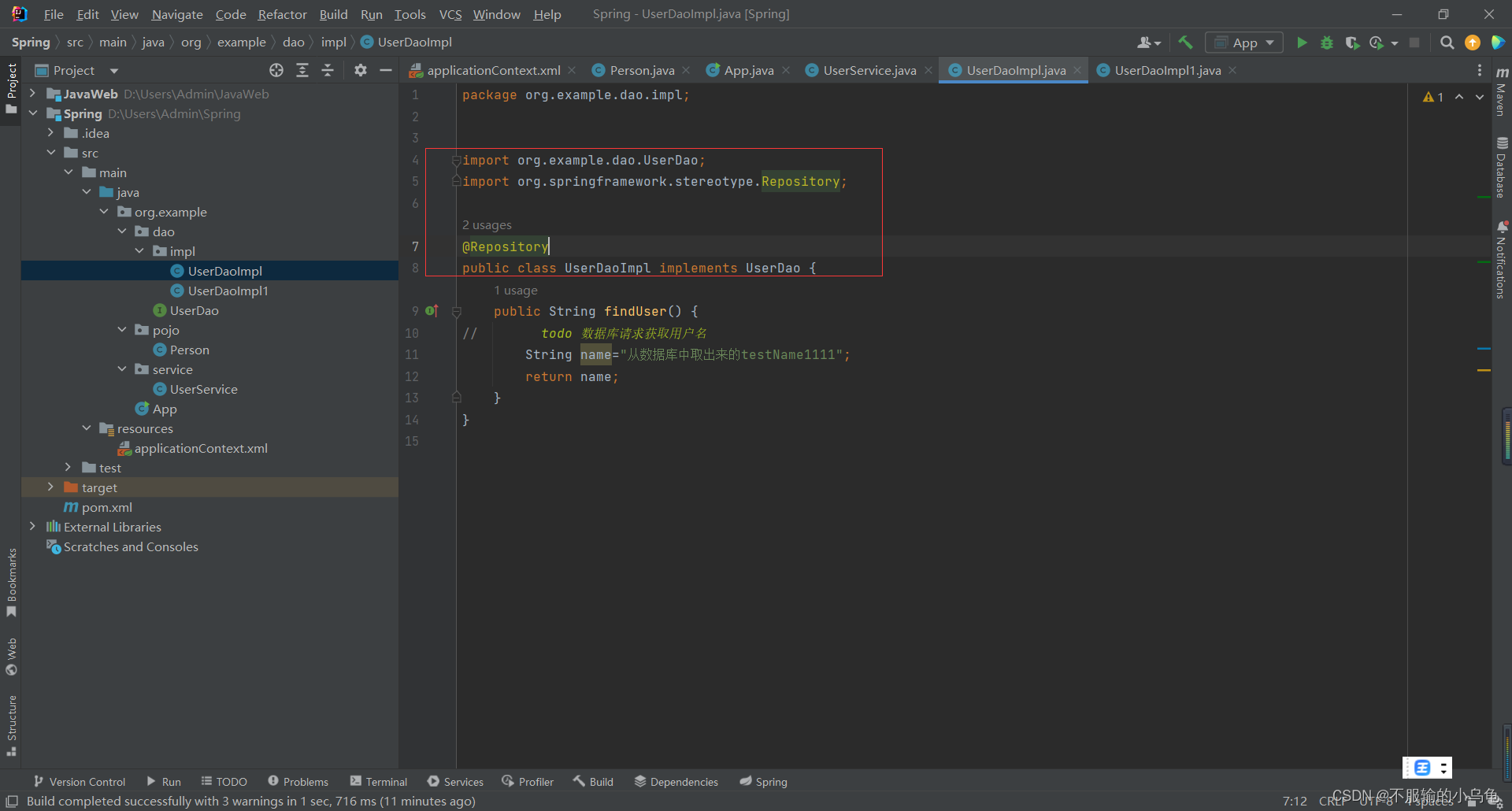Image resolution: width=1512 pixels, height=811 pixels.
Task: Select the App class in project tree
Action: [165, 409]
